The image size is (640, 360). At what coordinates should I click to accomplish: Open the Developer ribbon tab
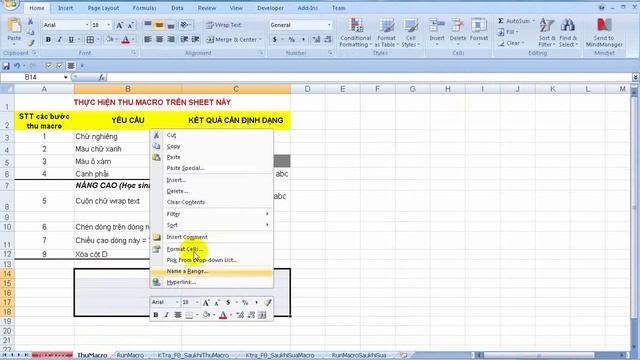[x=270, y=8]
